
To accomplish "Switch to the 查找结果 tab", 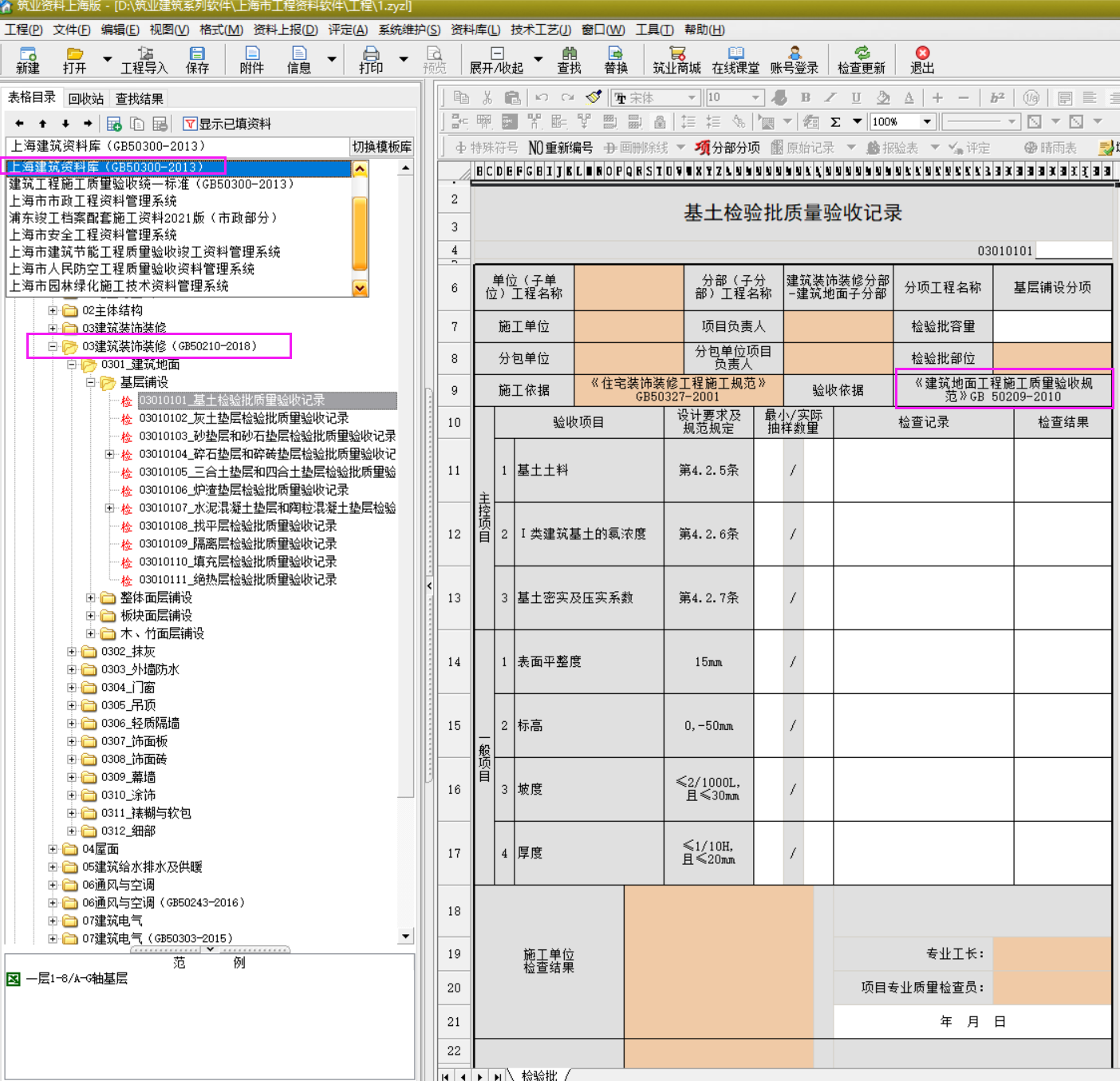I will pos(140,98).
